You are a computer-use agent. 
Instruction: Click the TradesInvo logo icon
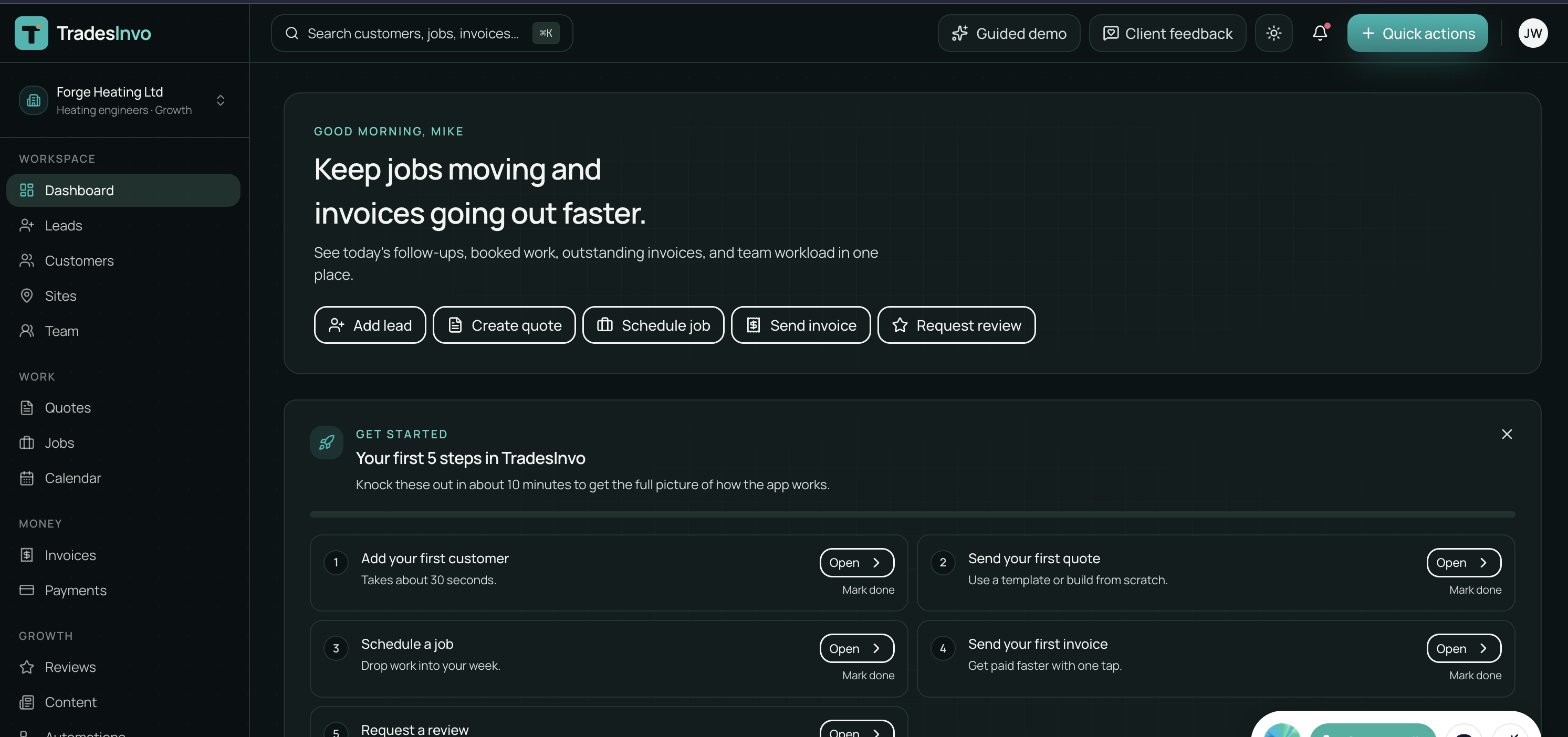31,33
